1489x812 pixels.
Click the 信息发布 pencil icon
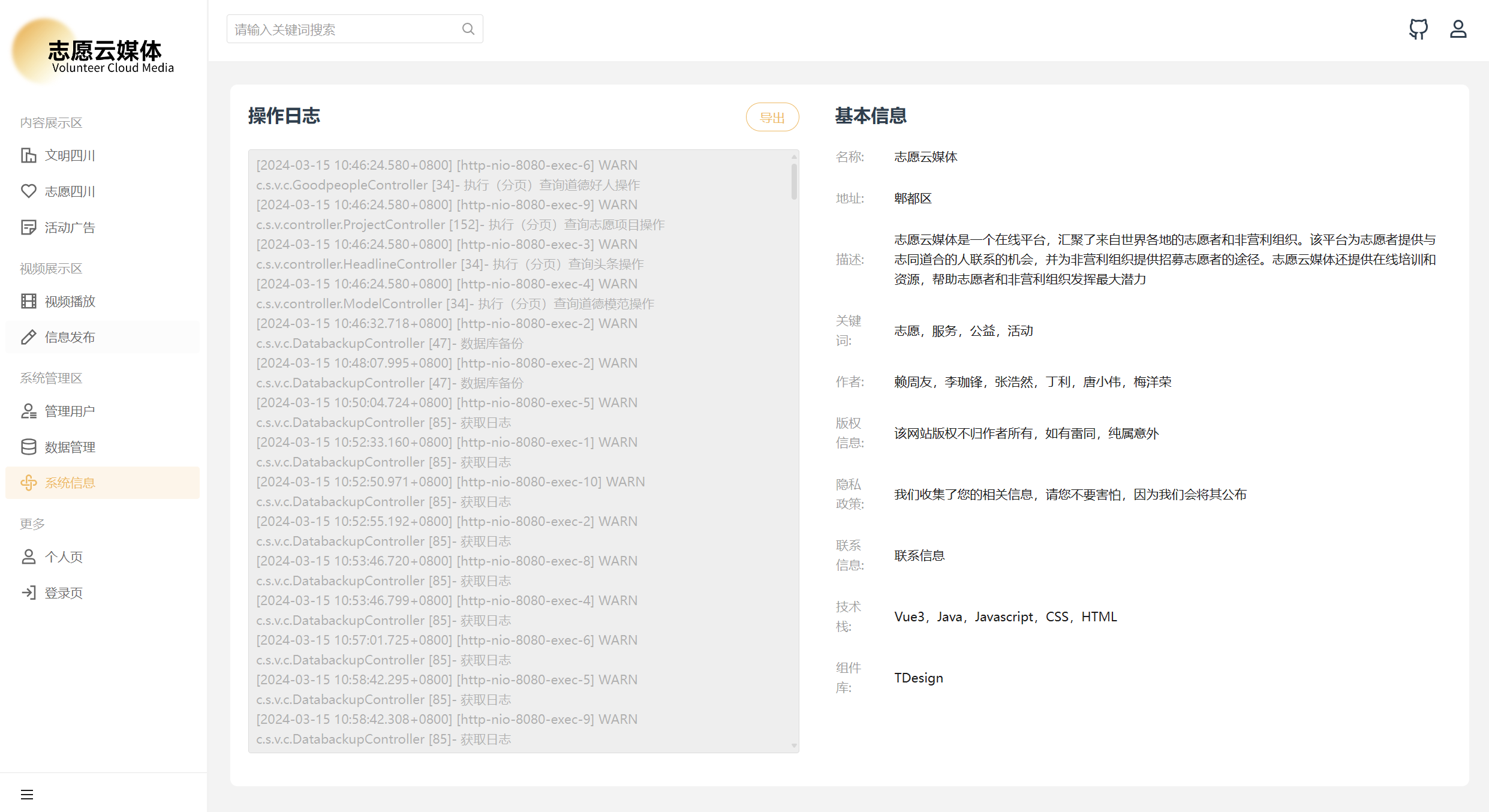[x=28, y=337]
